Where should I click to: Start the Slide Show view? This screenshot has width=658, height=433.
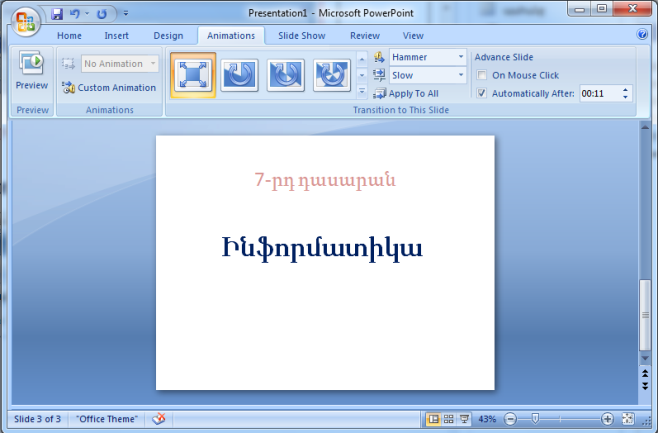464,419
